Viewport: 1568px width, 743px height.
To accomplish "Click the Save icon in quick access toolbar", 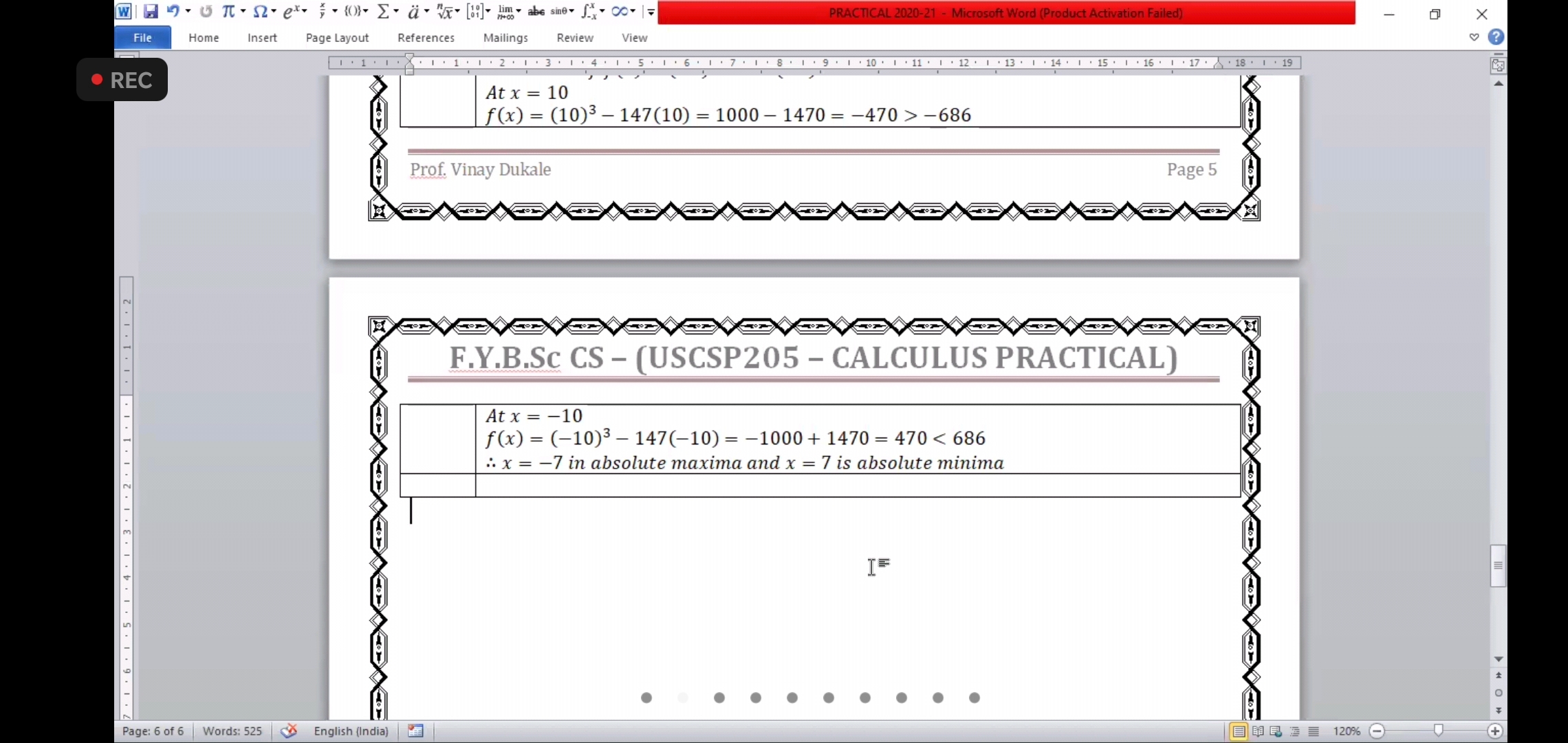I will click(x=150, y=12).
